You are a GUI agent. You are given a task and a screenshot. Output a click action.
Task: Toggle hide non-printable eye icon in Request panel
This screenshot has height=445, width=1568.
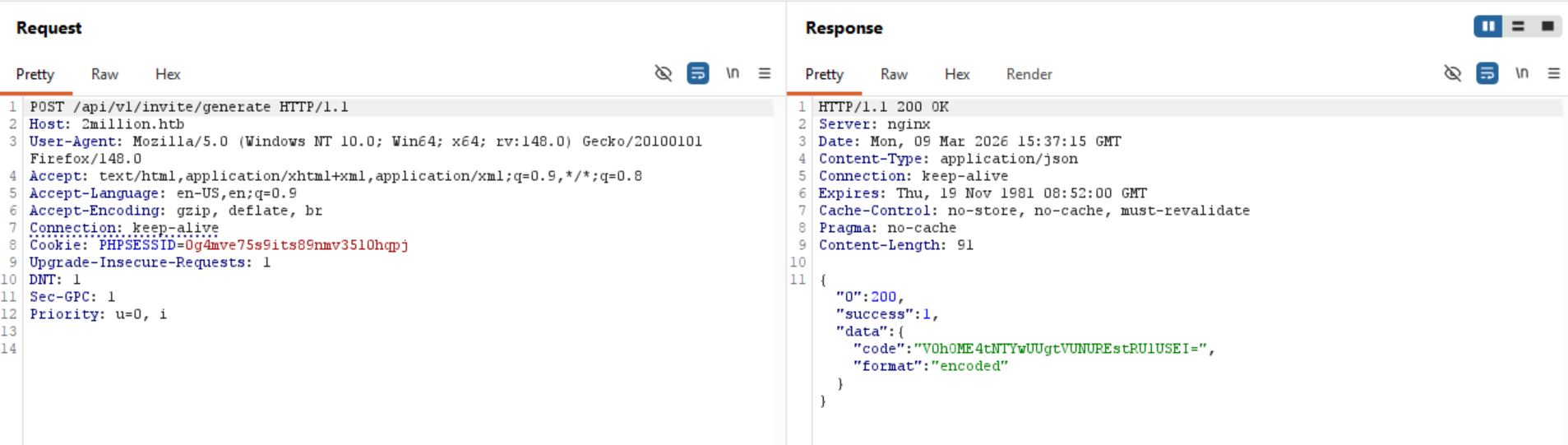click(663, 74)
